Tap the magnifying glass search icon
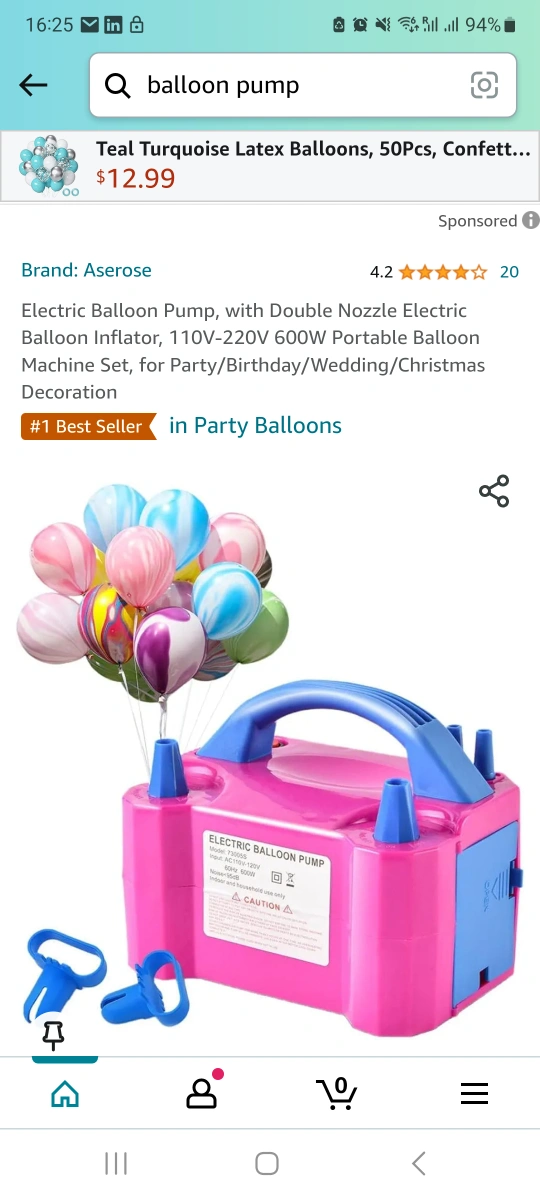Image resolution: width=540 pixels, height=1200 pixels. click(x=118, y=87)
